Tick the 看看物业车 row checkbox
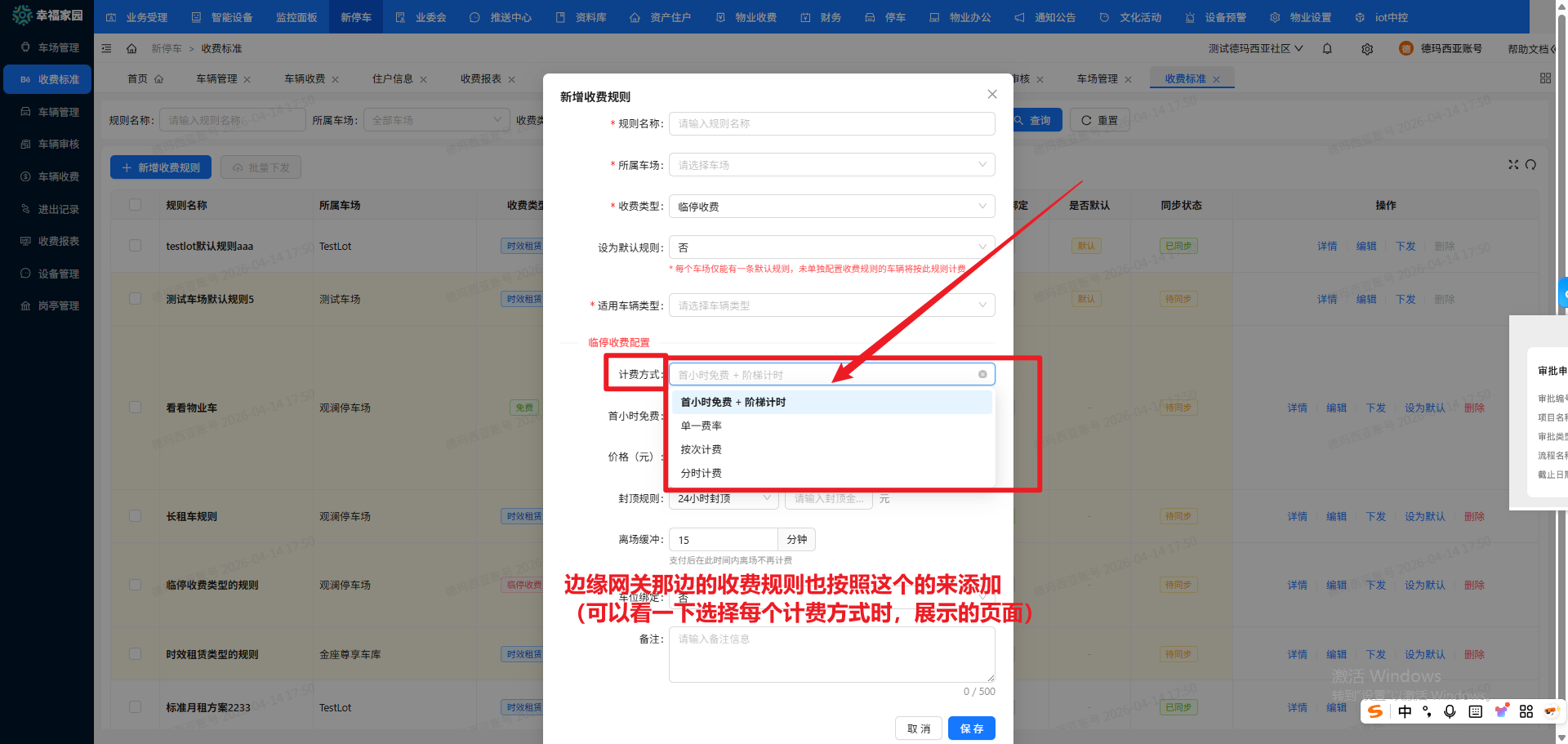Image resolution: width=1568 pixels, height=744 pixels. [x=136, y=408]
